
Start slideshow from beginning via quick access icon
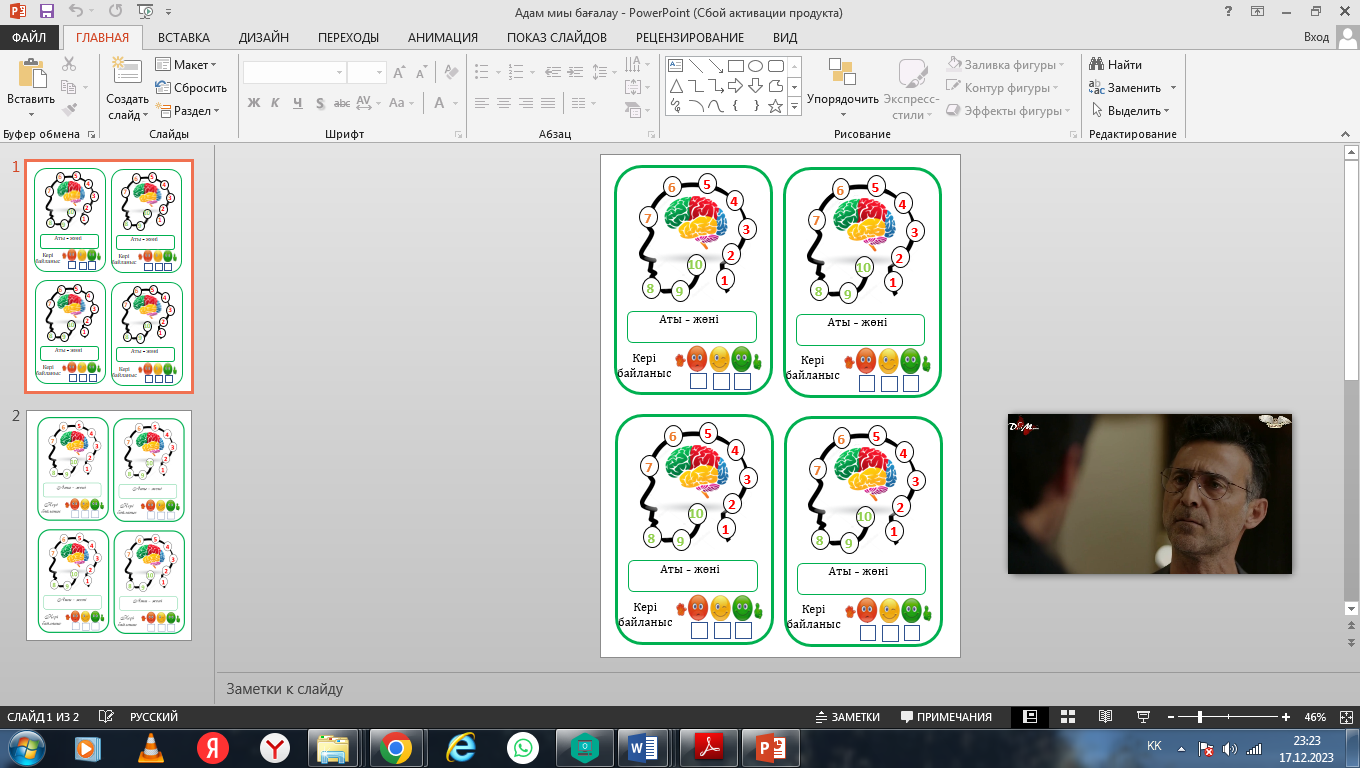click(146, 12)
